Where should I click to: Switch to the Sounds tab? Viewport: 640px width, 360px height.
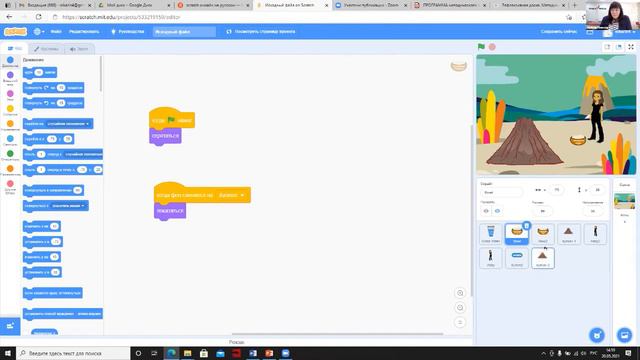pyautogui.click(x=79, y=49)
